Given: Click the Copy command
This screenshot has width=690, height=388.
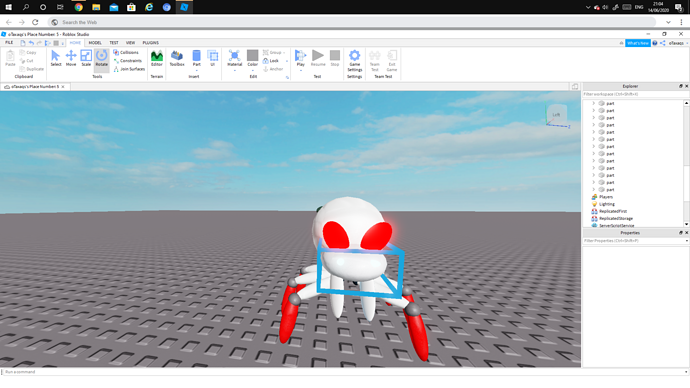Looking at the screenshot, I should 28,52.
